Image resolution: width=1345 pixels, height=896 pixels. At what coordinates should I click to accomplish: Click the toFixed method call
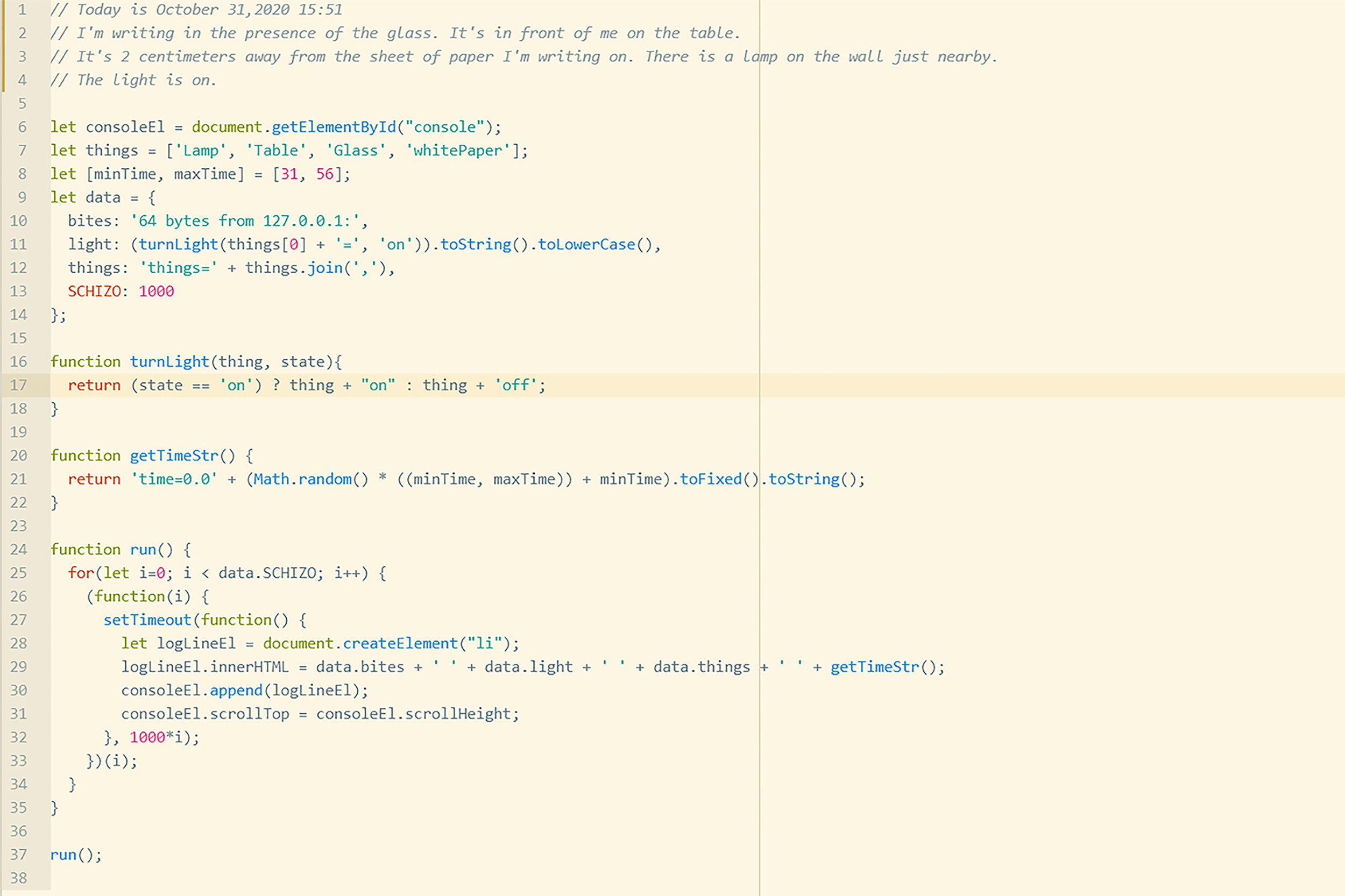click(x=710, y=479)
